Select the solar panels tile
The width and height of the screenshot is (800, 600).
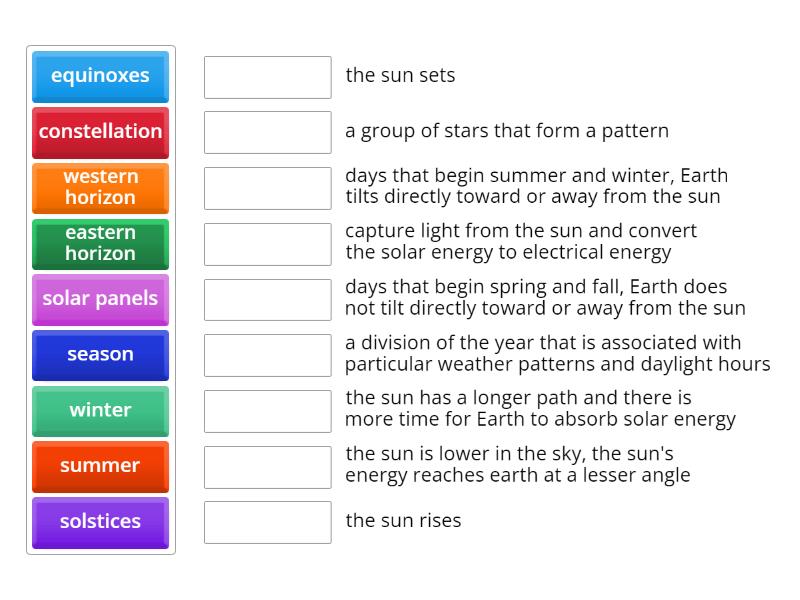(100, 299)
